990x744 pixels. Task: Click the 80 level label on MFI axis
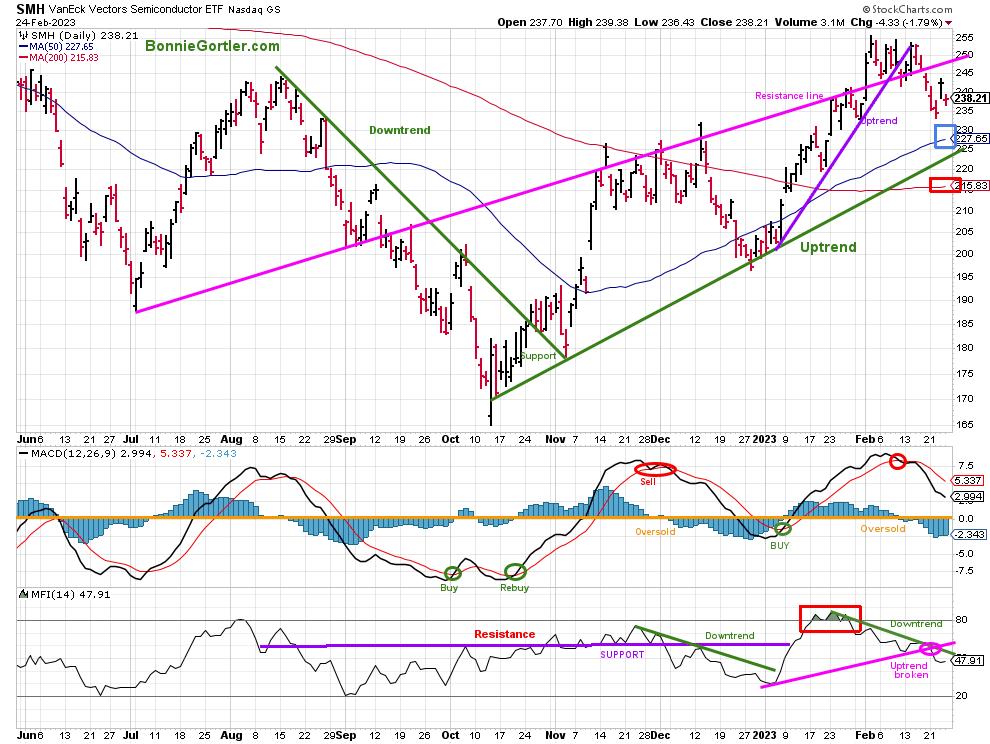961,620
